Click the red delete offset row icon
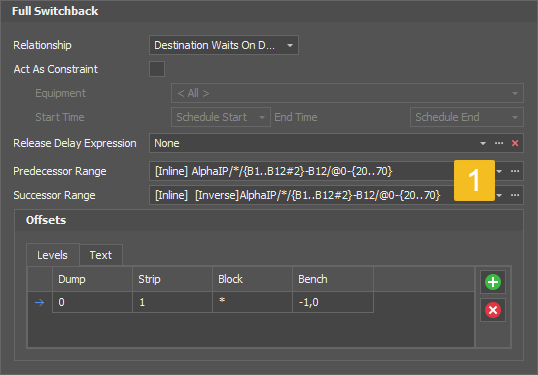The image size is (538, 375). point(493,310)
